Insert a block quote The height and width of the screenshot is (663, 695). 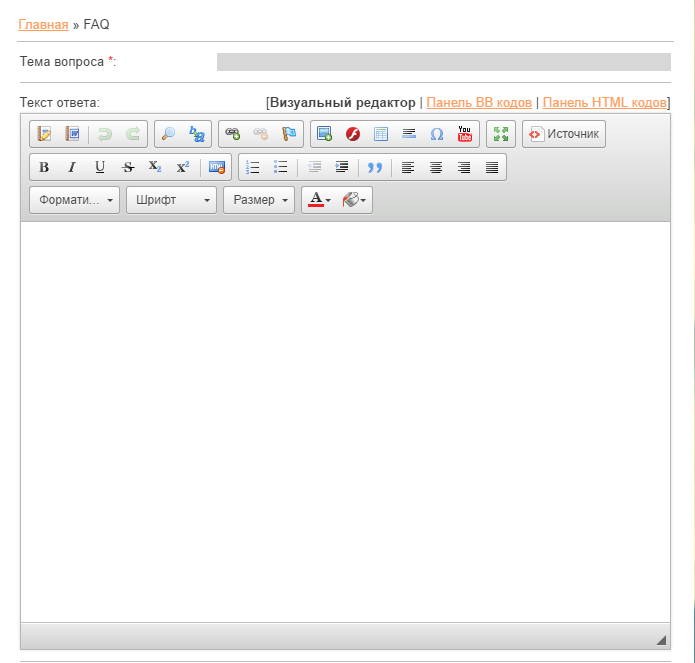point(375,167)
